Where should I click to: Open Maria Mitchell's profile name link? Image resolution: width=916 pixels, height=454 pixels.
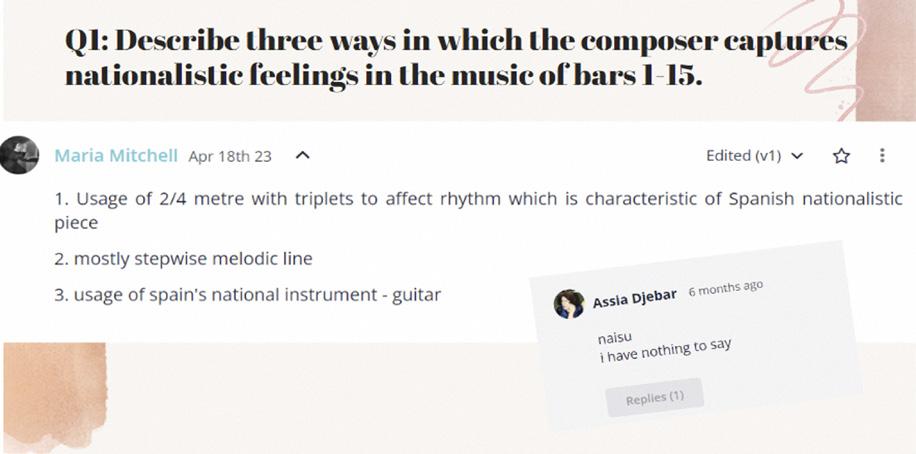(116, 156)
